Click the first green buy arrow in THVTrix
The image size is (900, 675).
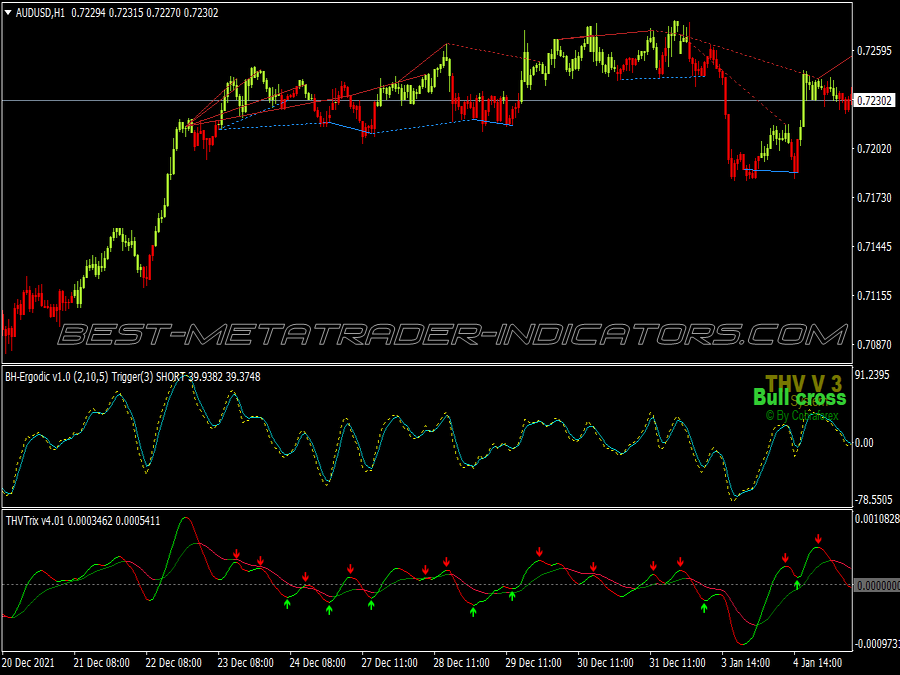pyautogui.click(x=287, y=603)
